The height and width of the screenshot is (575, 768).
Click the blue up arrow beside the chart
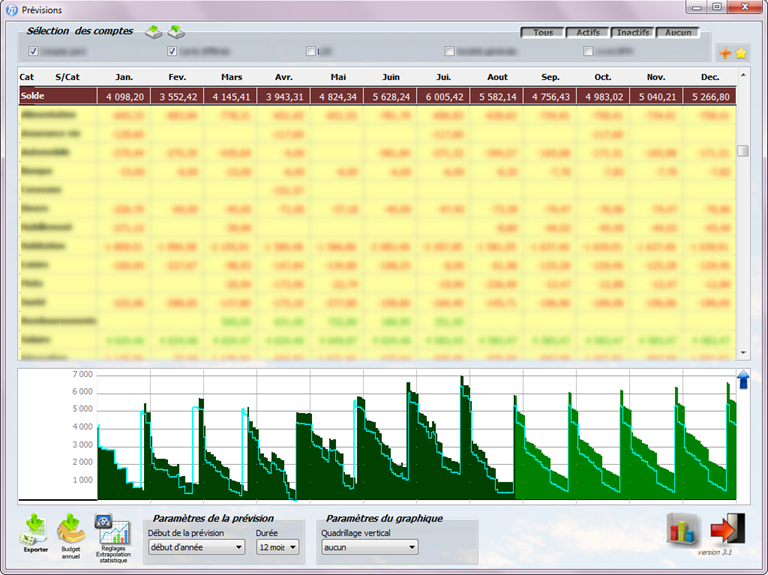pos(743,380)
